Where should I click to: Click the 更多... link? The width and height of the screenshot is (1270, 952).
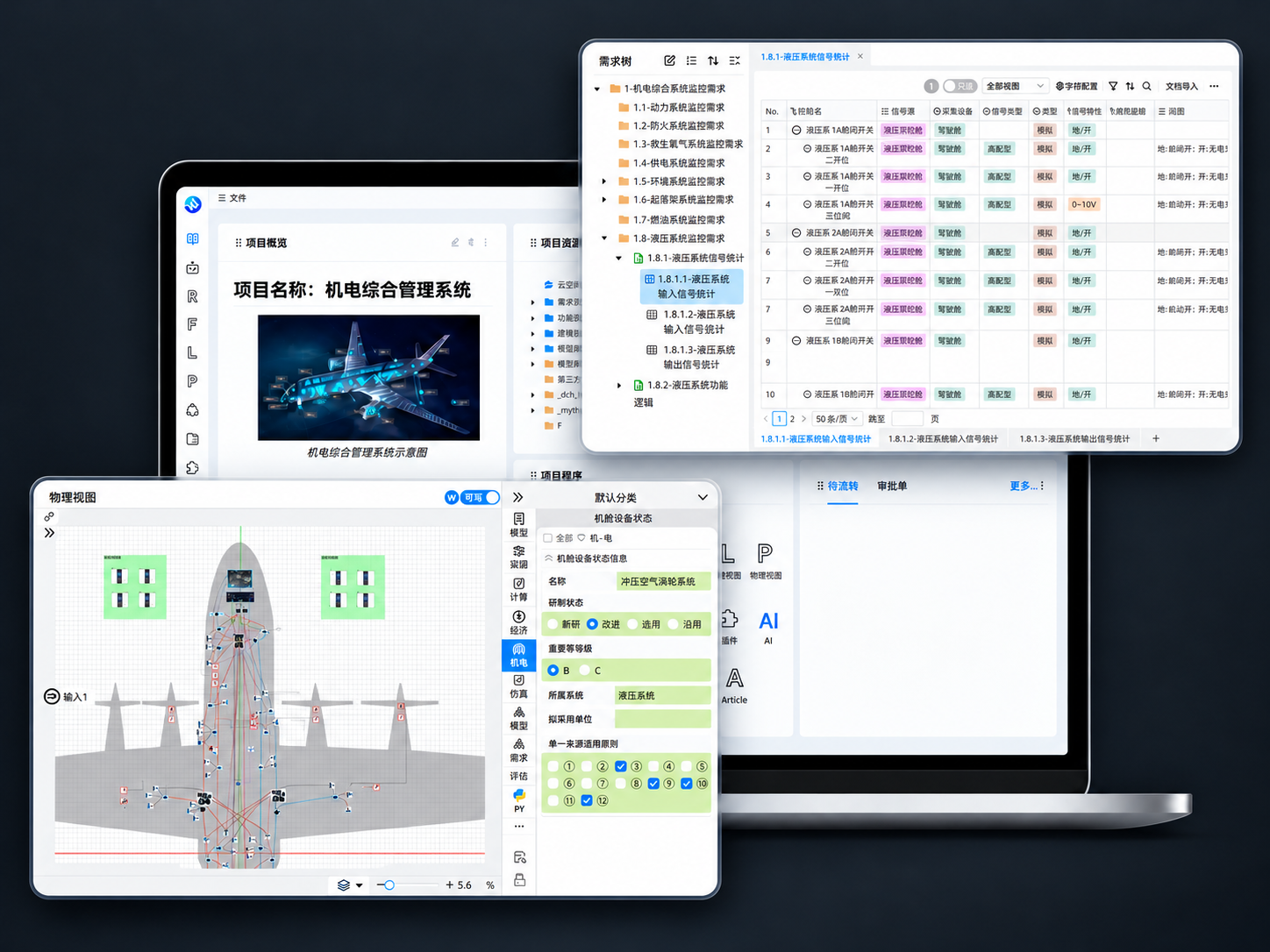pyautogui.click(x=1024, y=486)
